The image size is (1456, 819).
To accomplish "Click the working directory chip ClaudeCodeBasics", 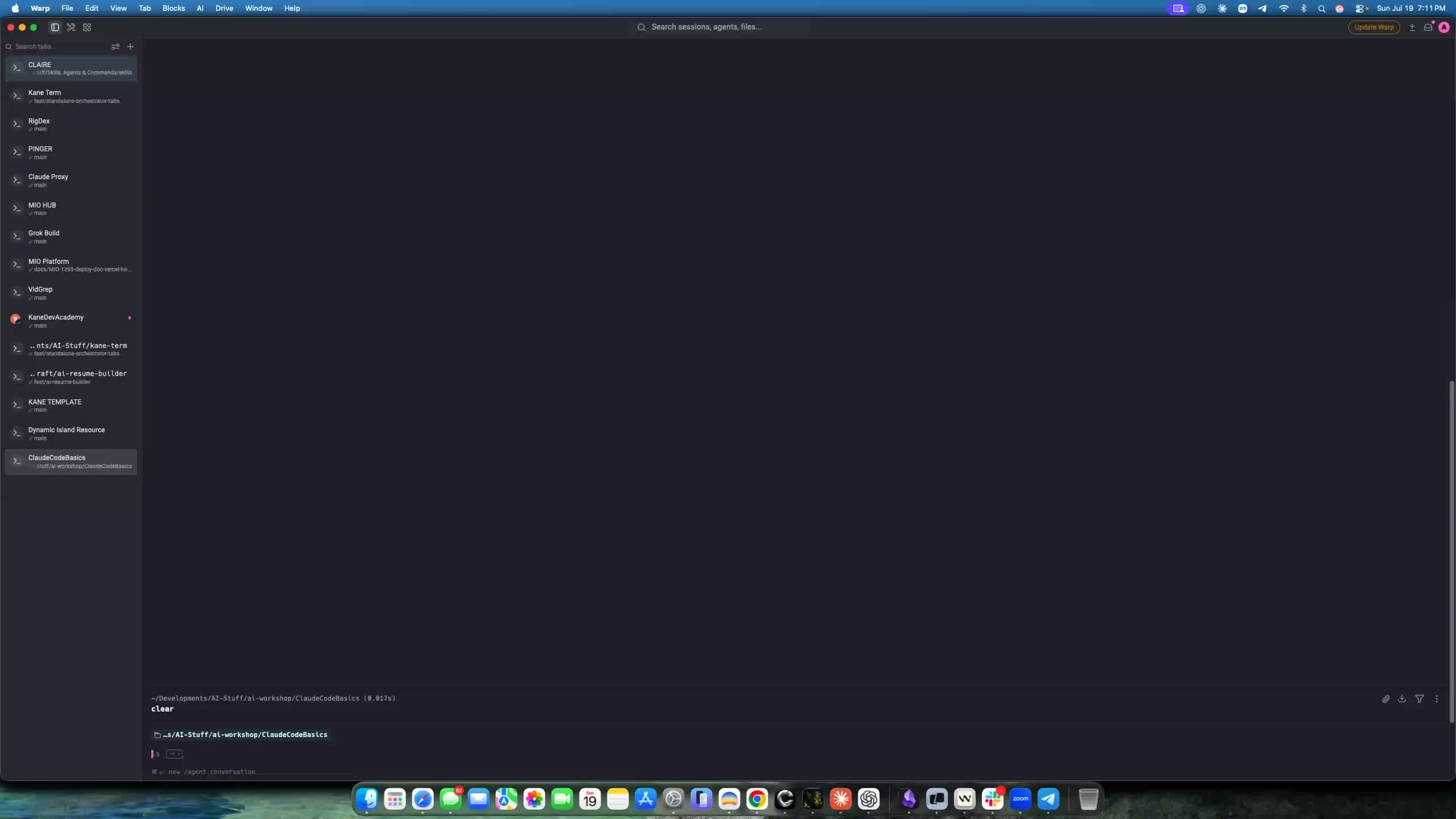I will 241,735.
